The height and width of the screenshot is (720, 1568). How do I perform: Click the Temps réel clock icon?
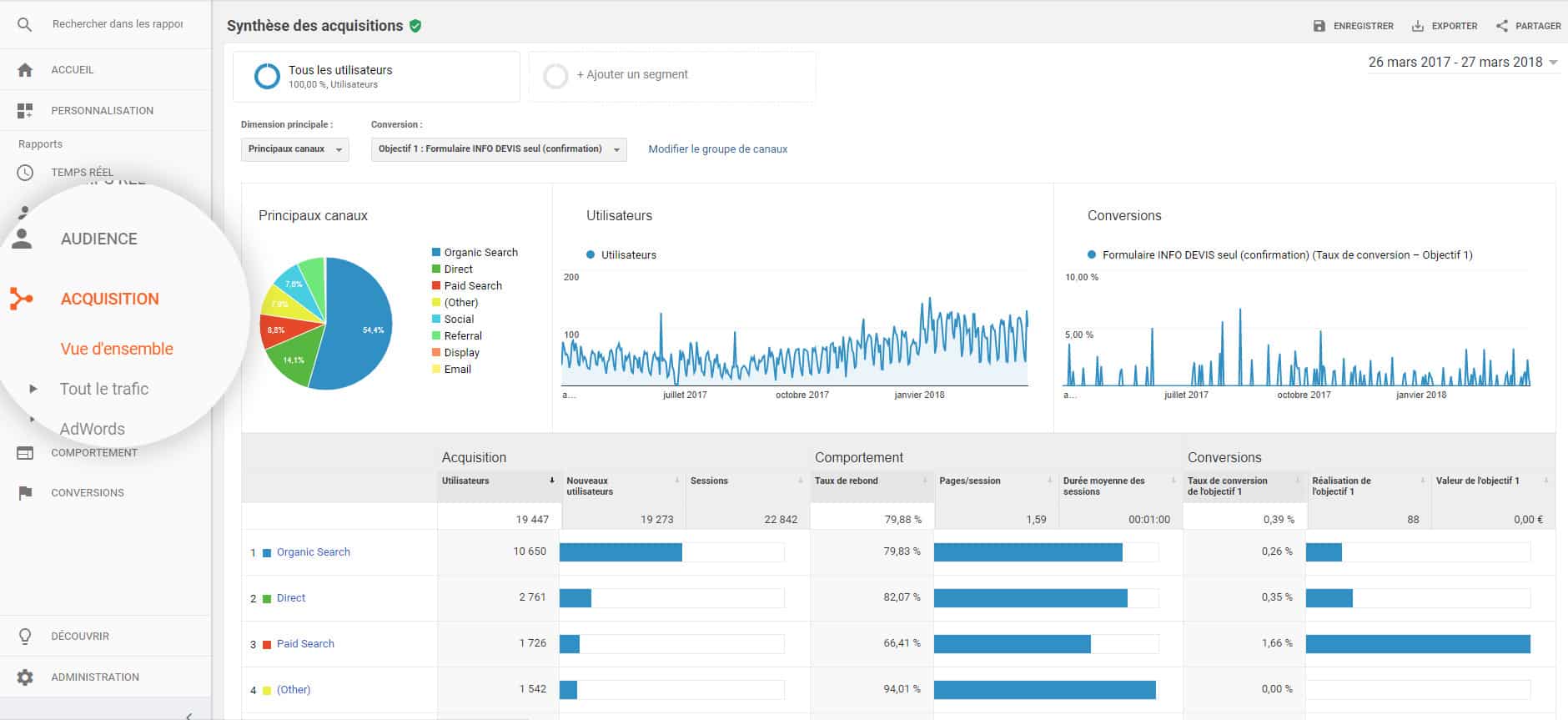pos(25,173)
